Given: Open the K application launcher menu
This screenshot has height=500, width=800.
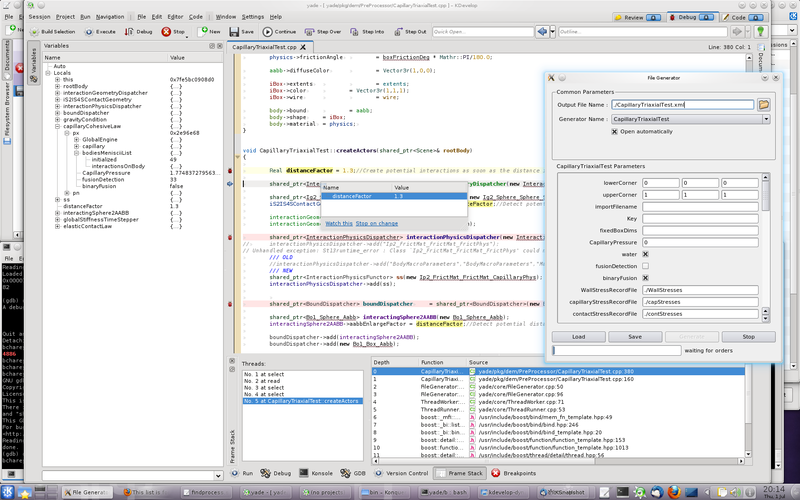Looking at the screenshot, I should (x=9, y=492).
